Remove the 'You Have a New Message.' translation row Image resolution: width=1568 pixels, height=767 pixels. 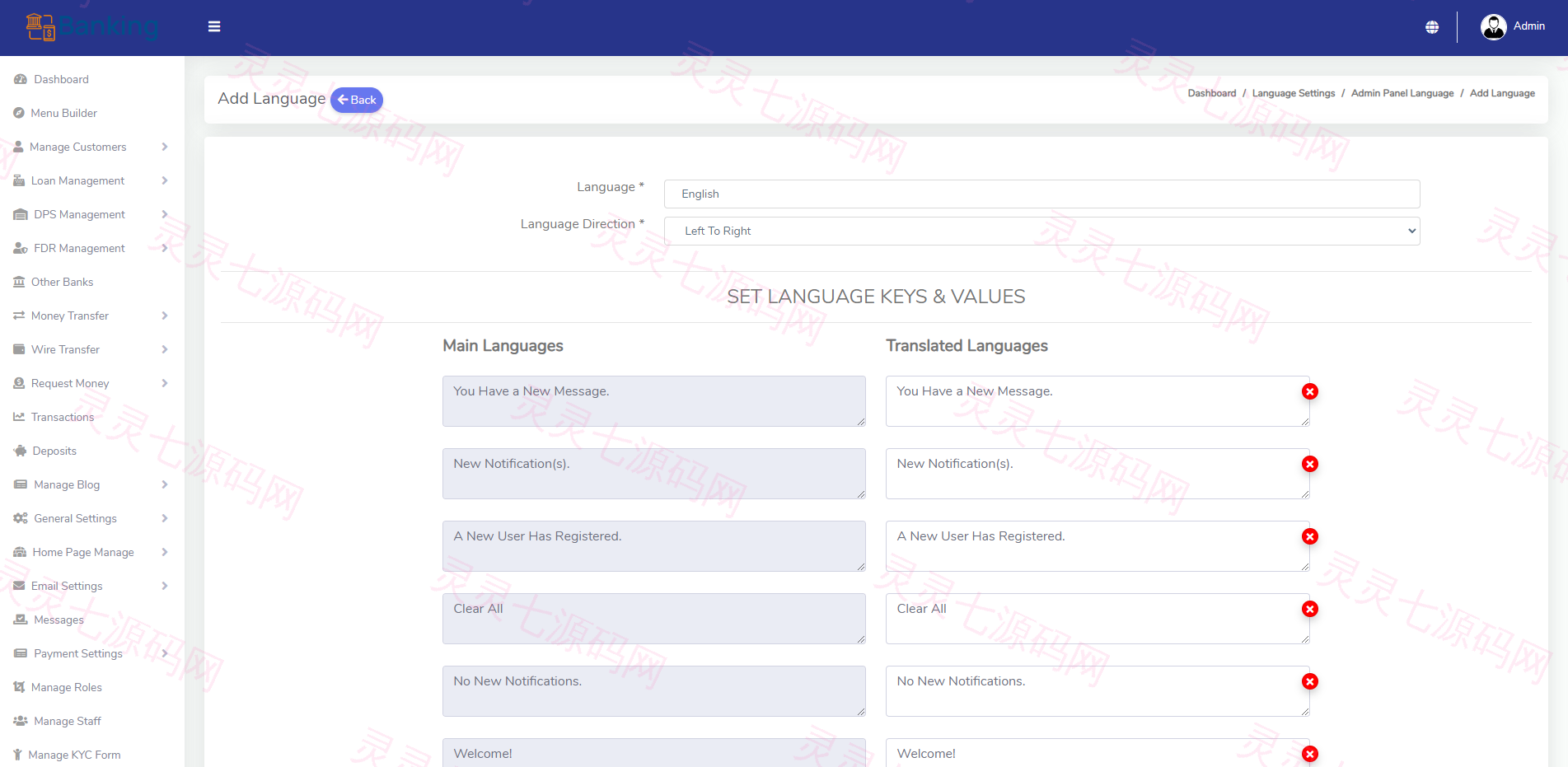[1310, 391]
